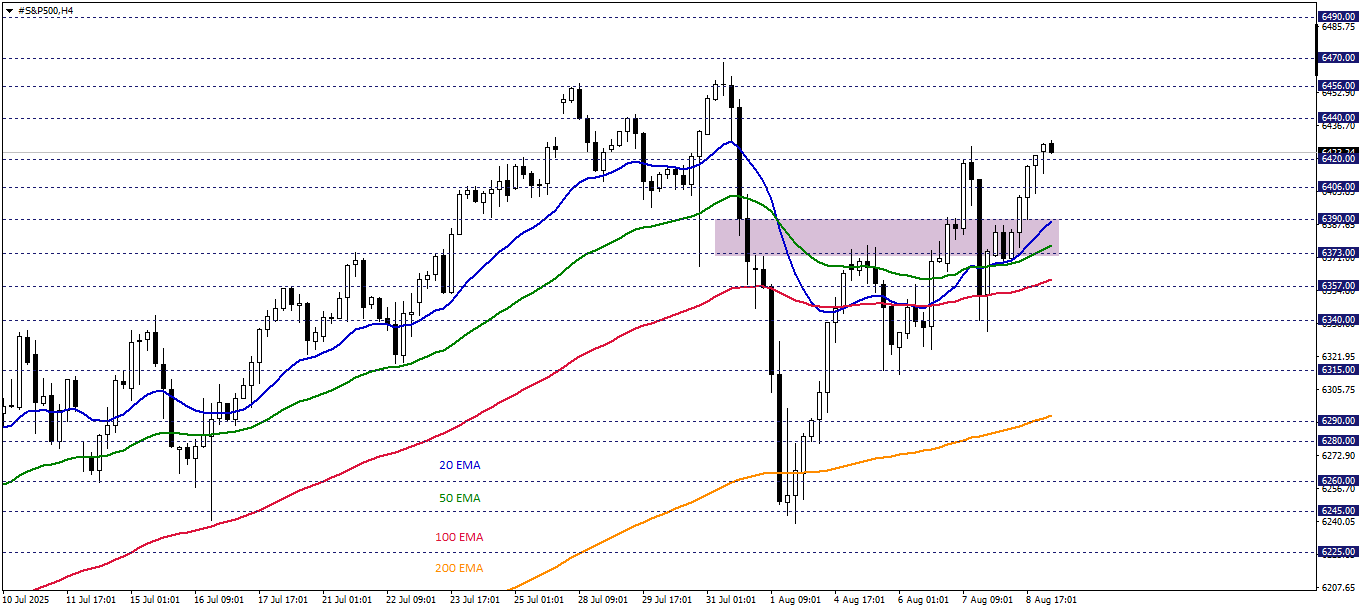Select the 6260.00 price level label

coord(1338,481)
